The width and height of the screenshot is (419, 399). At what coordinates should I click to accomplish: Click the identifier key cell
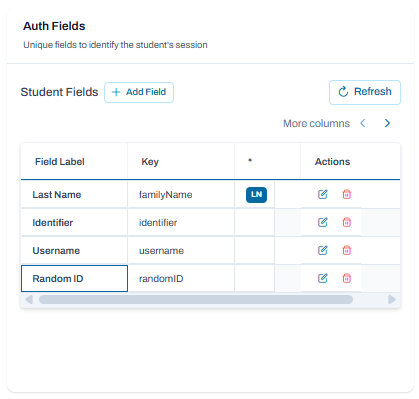coord(181,223)
